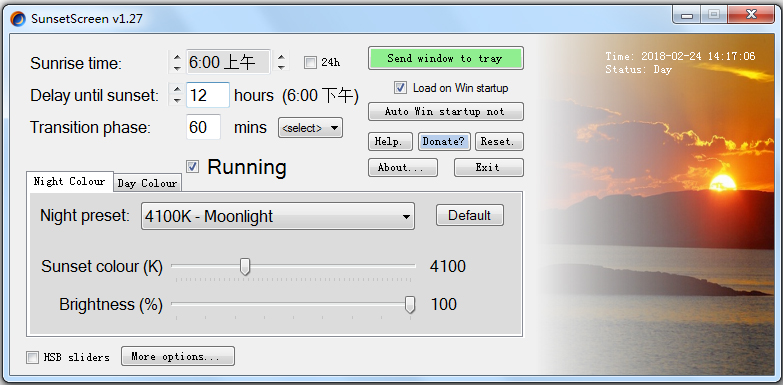Click the Time: 2018-02-24 14:17:06 text
Image resolution: width=783 pixels, height=385 pixels.
click(x=680, y=56)
